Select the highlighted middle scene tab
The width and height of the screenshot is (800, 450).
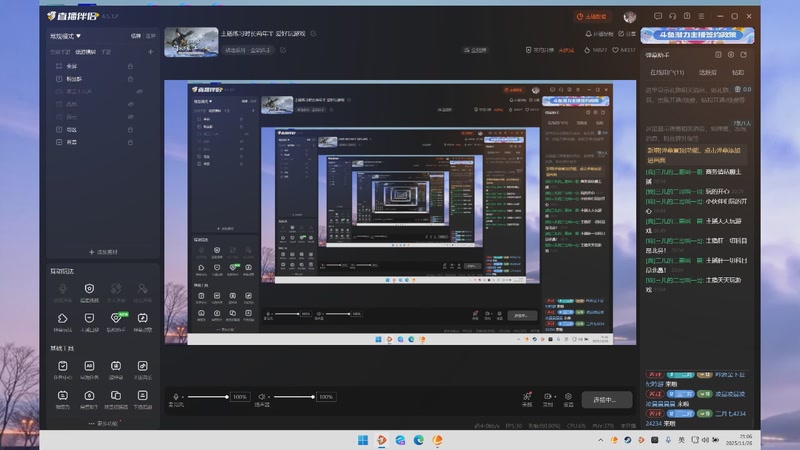tap(86, 52)
